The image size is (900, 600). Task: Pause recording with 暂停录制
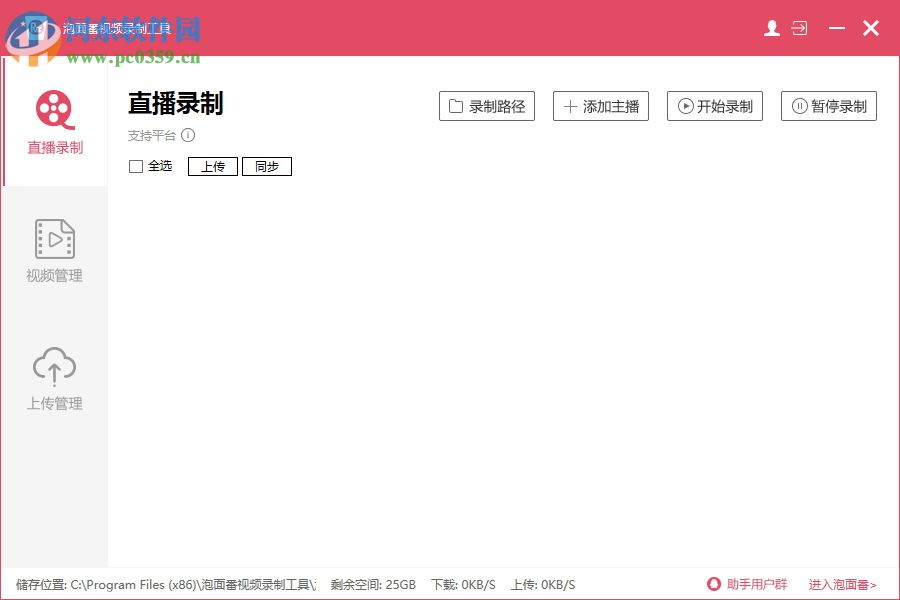coord(828,105)
